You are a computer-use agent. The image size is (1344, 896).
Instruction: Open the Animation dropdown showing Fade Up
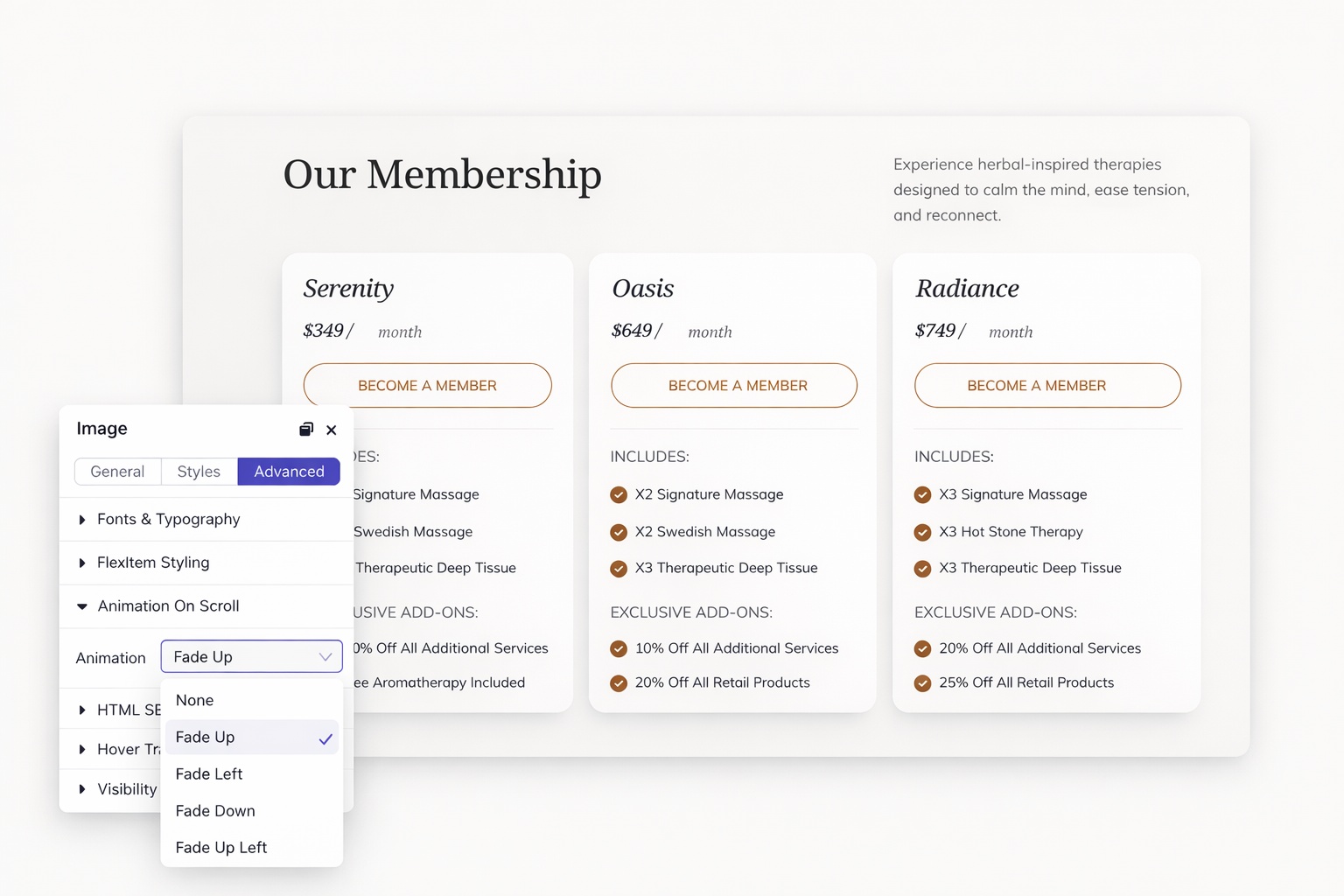(251, 657)
